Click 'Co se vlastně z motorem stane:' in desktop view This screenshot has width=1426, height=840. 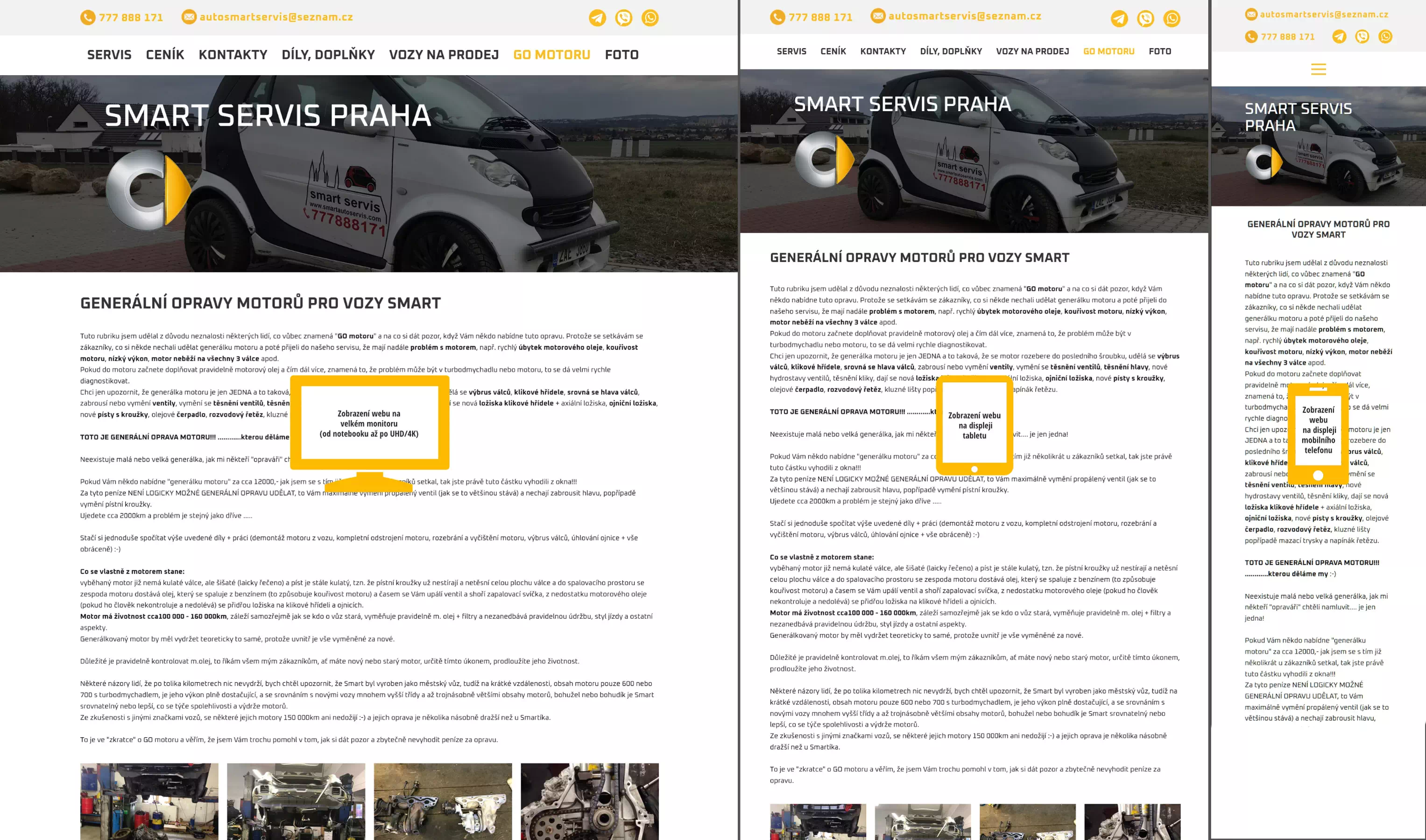click(132, 571)
